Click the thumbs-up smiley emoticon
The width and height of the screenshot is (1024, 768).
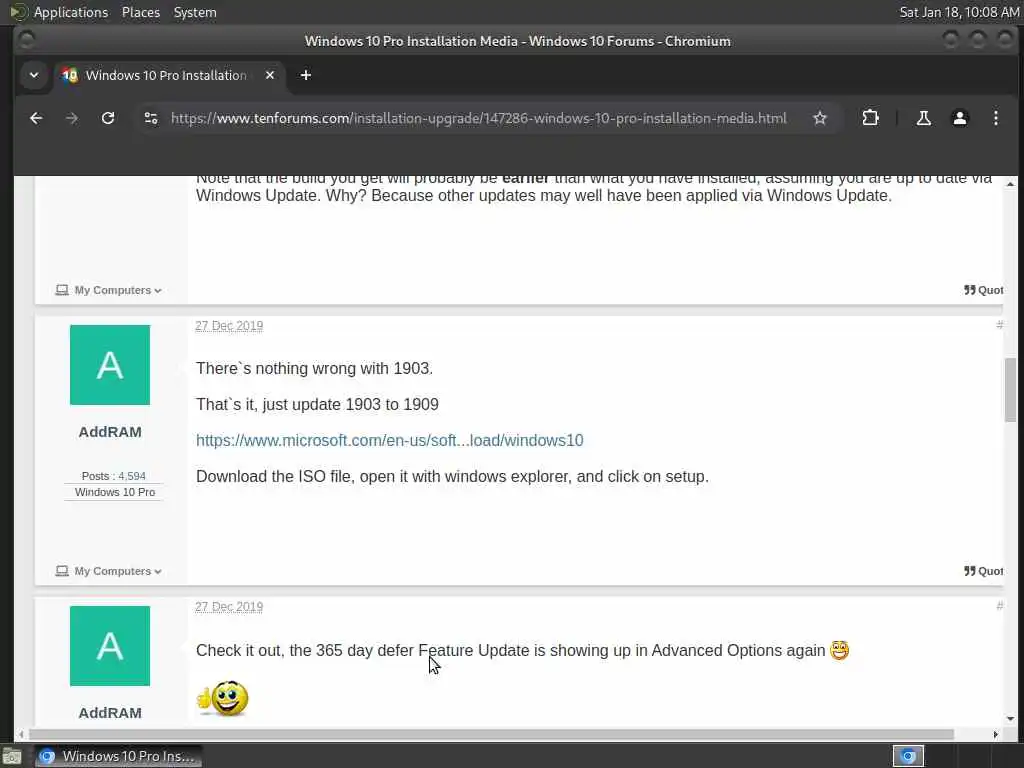223,698
